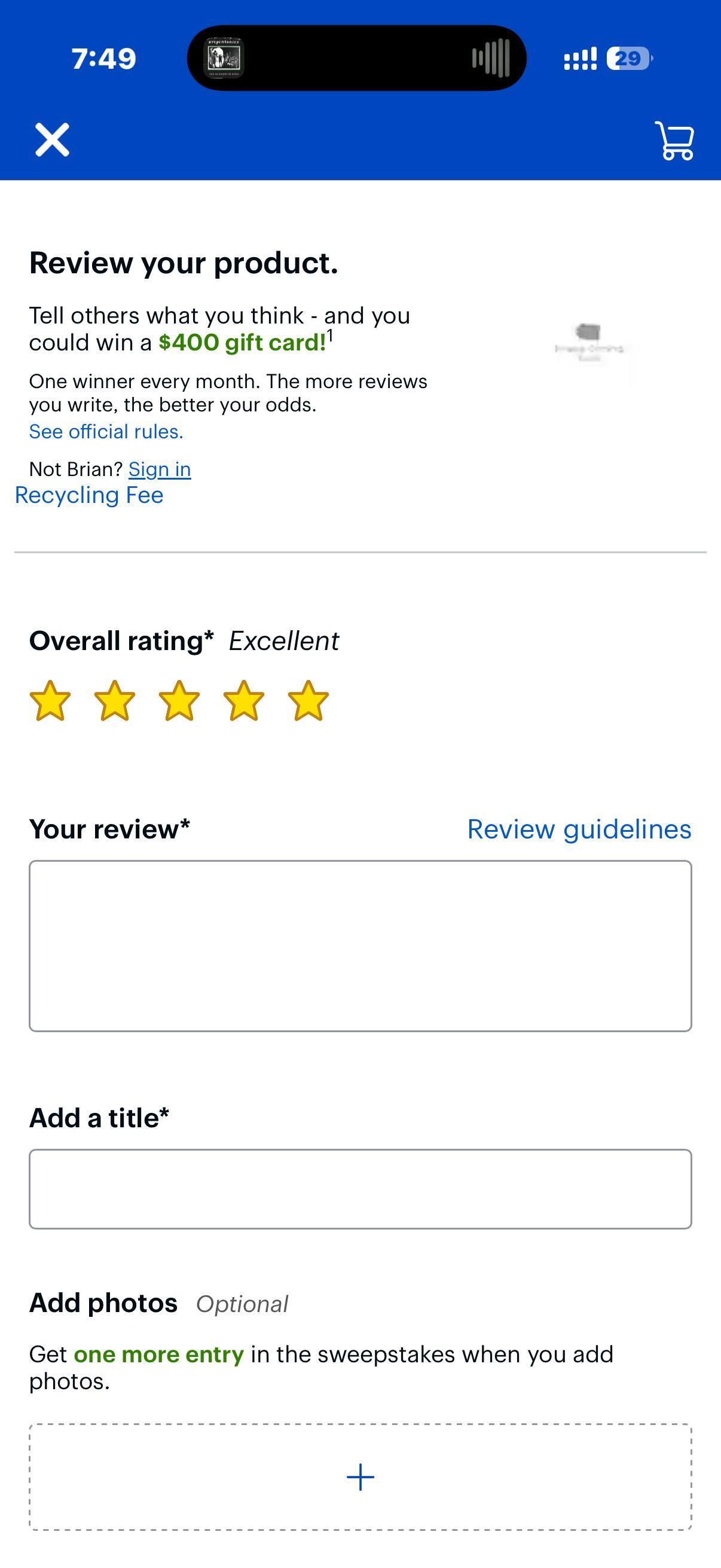The width and height of the screenshot is (721, 1568).
Task: Click the Sign in link
Action: point(160,469)
